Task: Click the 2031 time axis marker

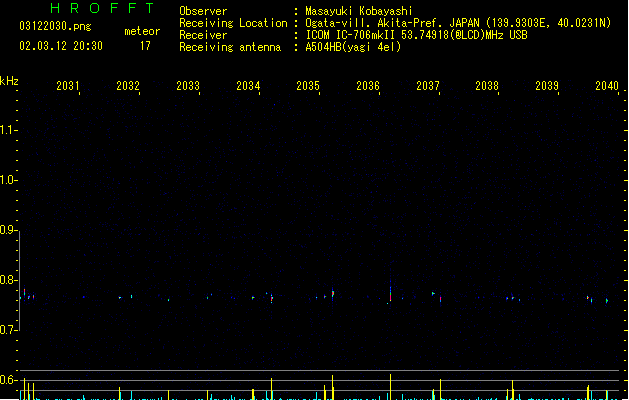Action: [67, 86]
